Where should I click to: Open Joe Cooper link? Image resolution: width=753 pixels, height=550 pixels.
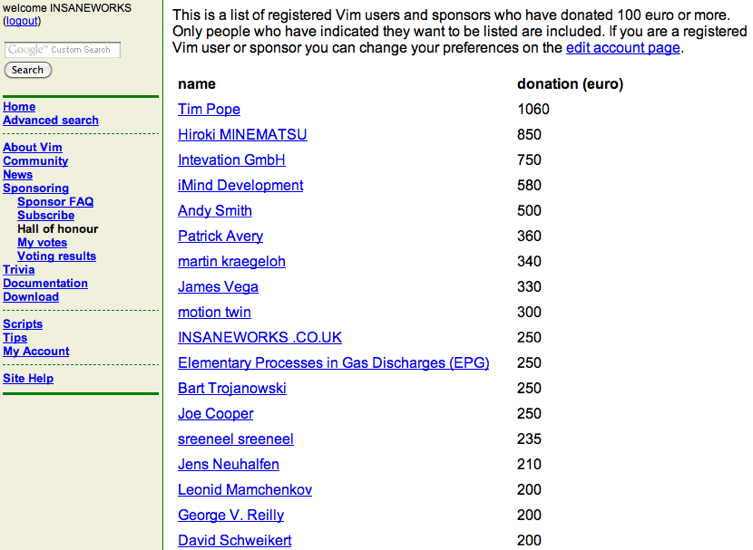coord(216,414)
